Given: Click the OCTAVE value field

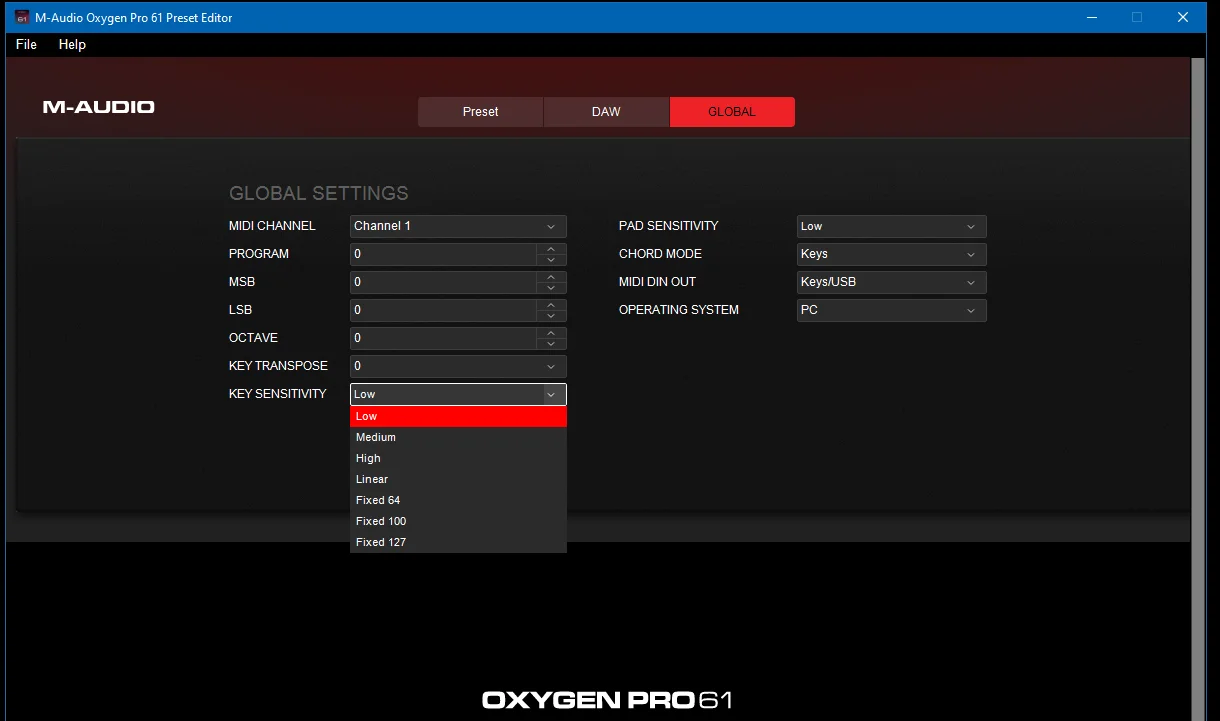Looking at the screenshot, I should (x=443, y=338).
